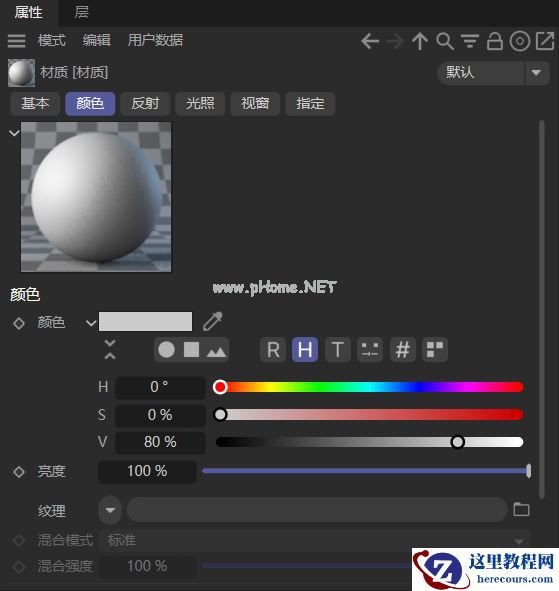This screenshot has width=559, height=591.
Task: Select the 颜色 material tab
Action: coord(90,103)
